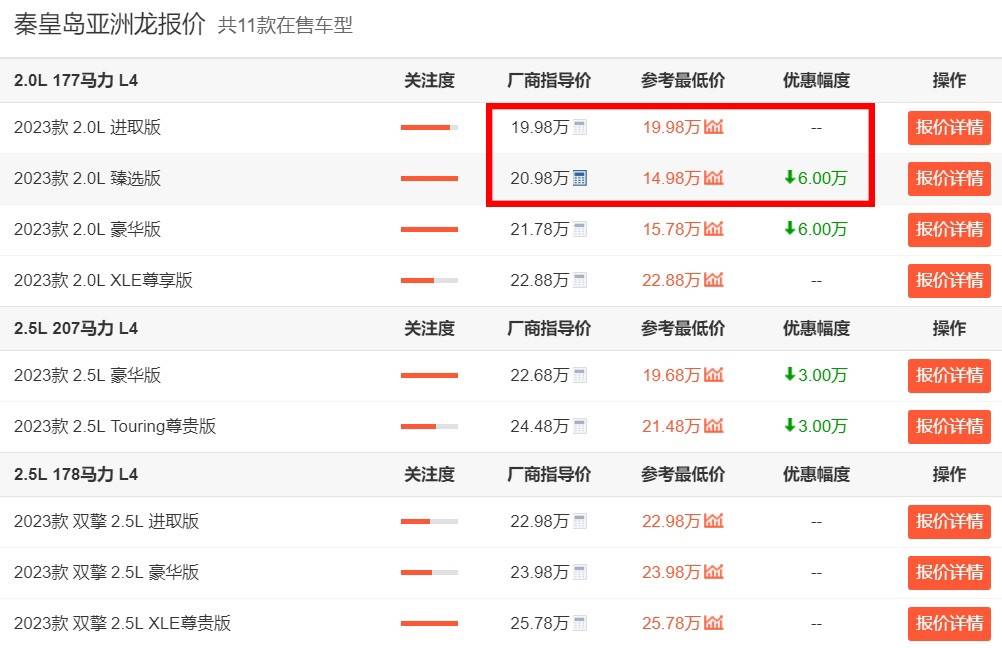
Task: View price trend chart for 双擎 2.5L XLE尊贵版
Action: pyautogui.click(x=714, y=622)
